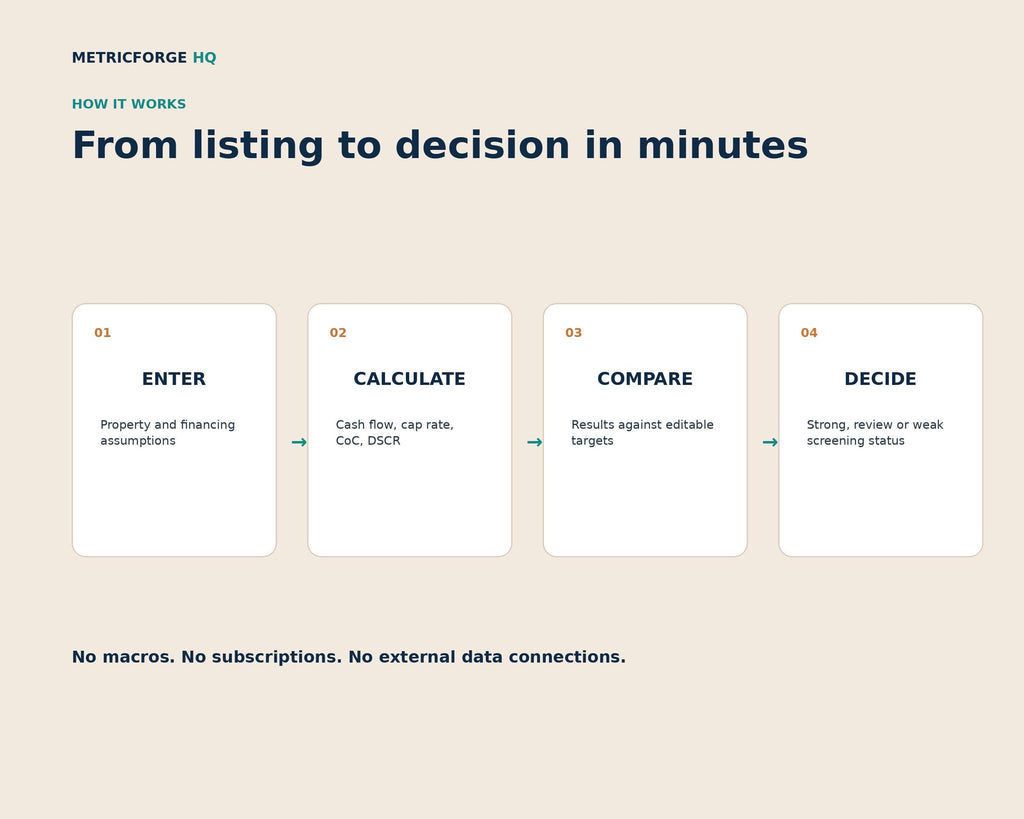Image resolution: width=1024 pixels, height=819 pixels.
Task: Click the teal HQ in the logo
Action: point(204,57)
